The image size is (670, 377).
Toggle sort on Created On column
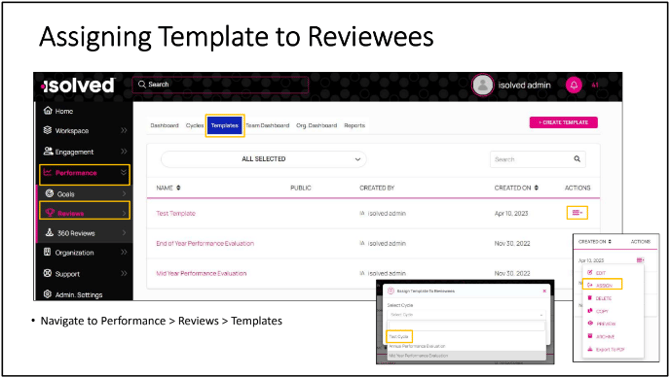coord(536,188)
